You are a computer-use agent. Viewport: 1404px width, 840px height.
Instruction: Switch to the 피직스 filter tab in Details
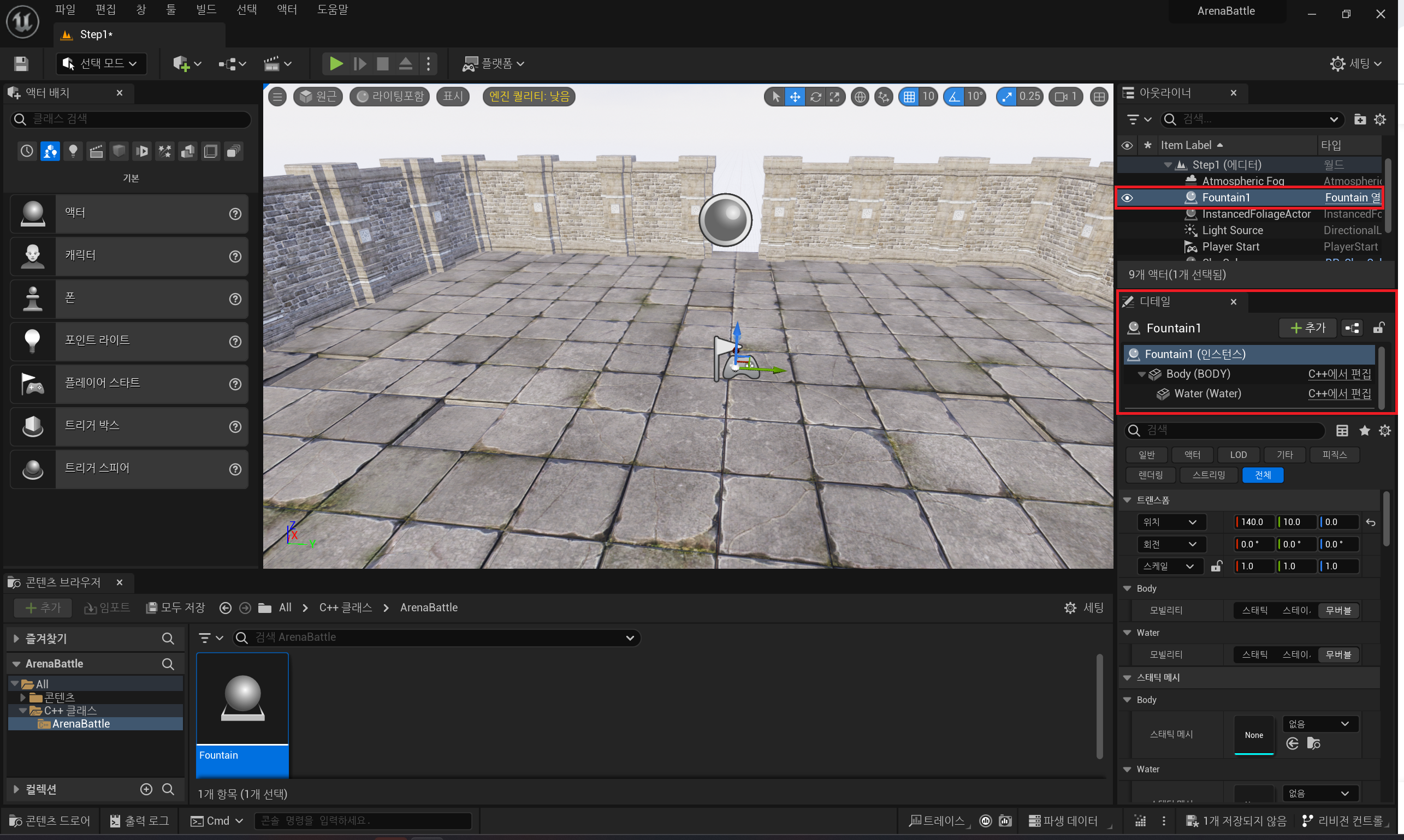tap(1334, 455)
